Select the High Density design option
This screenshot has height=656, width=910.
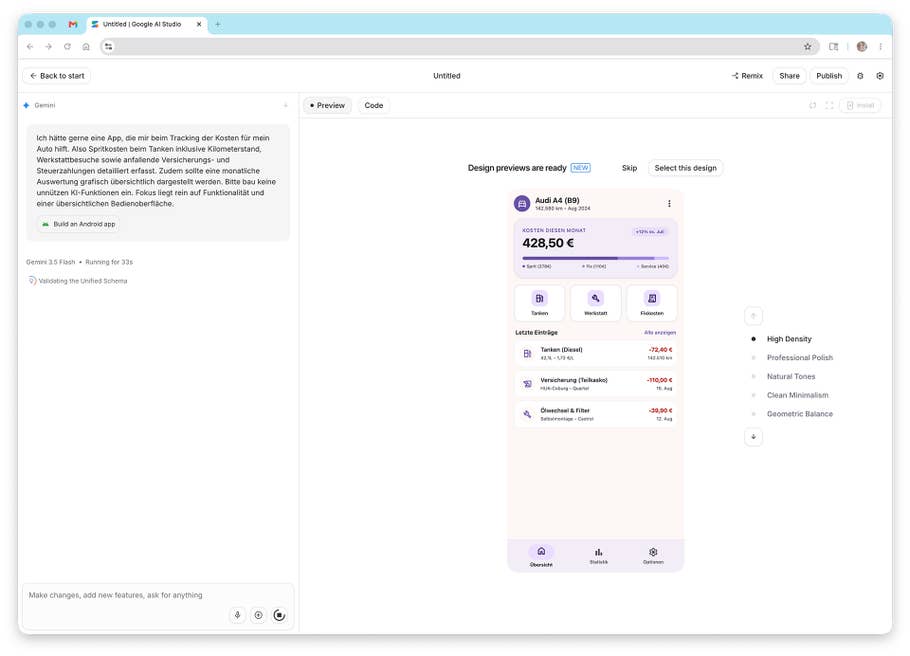click(789, 339)
